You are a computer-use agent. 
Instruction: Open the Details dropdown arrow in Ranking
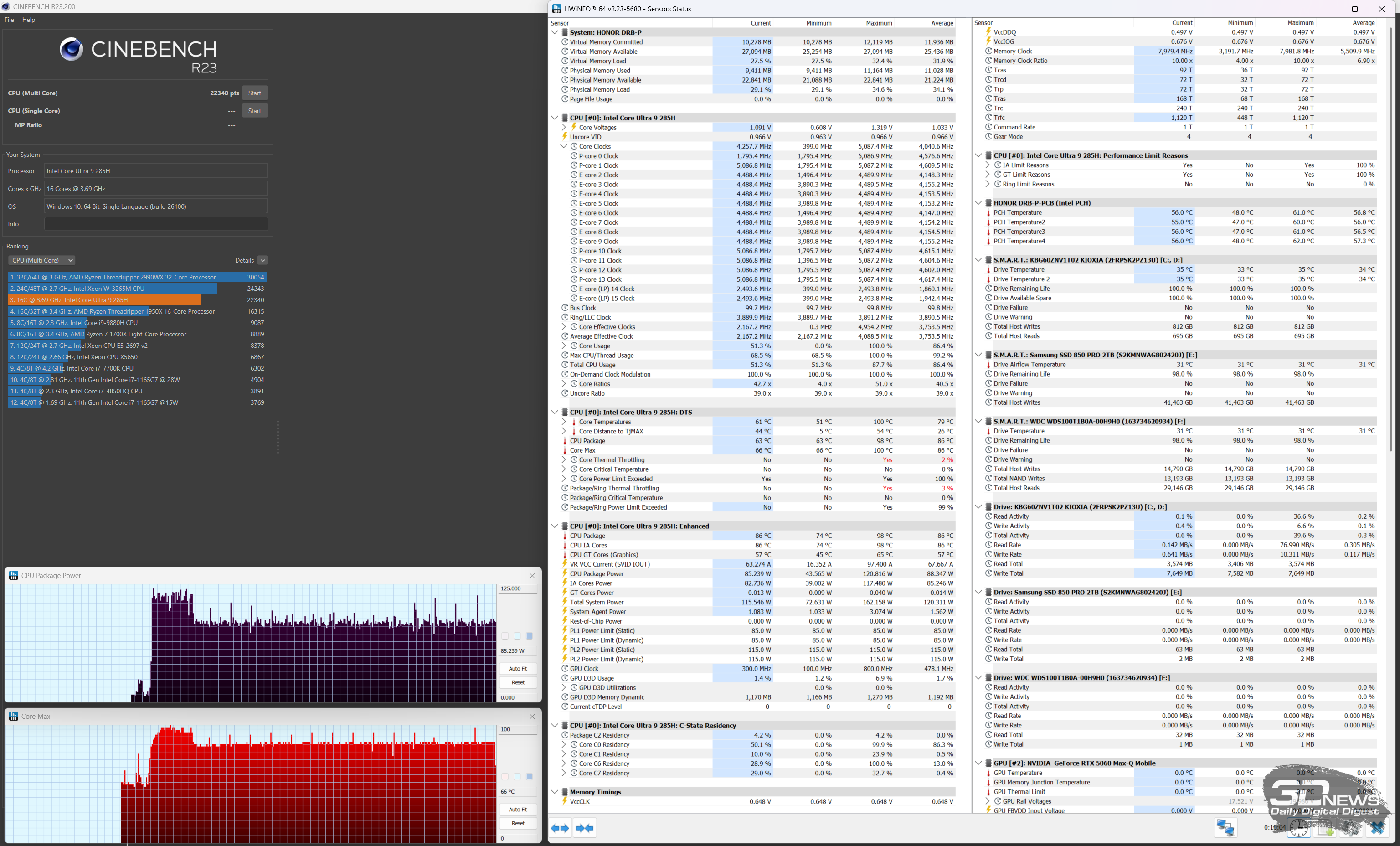(262, 260)
